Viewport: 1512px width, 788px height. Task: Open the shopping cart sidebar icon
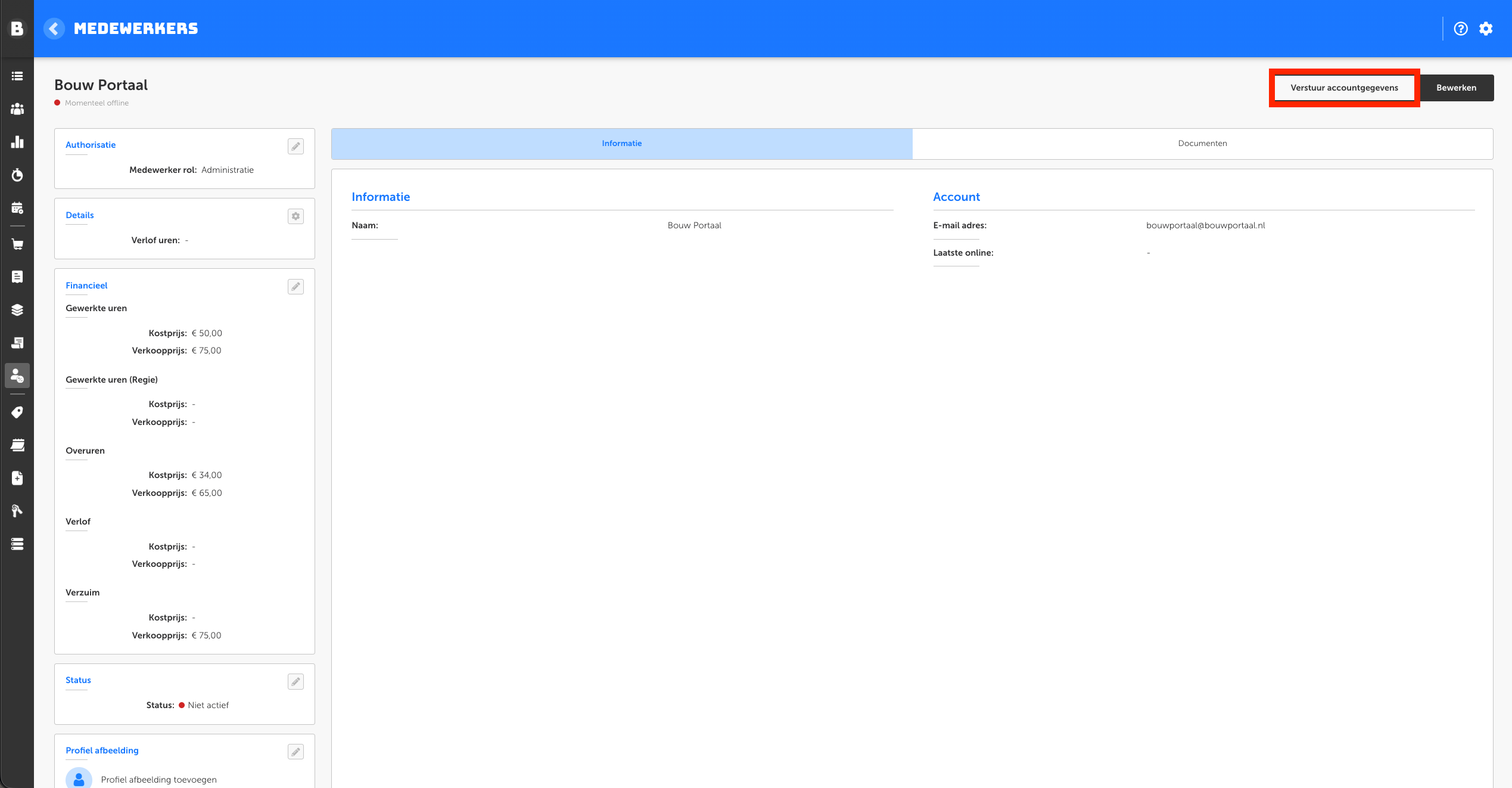(17, 244)
